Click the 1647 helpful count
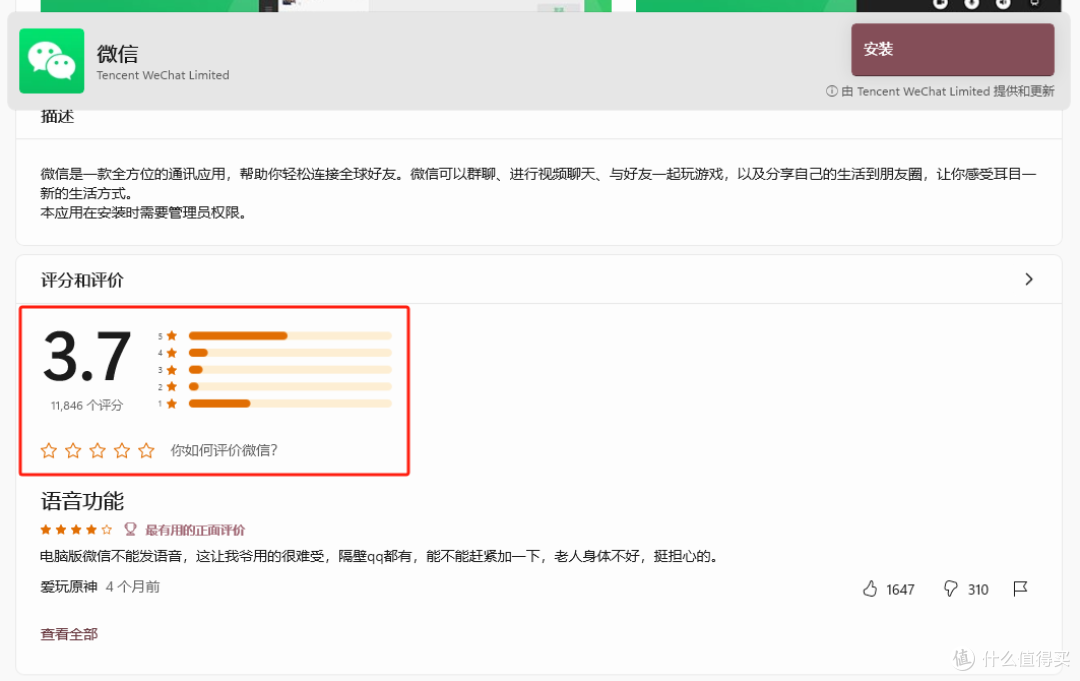The height and width of the screenshot is (681, 1080). point(900,589)
